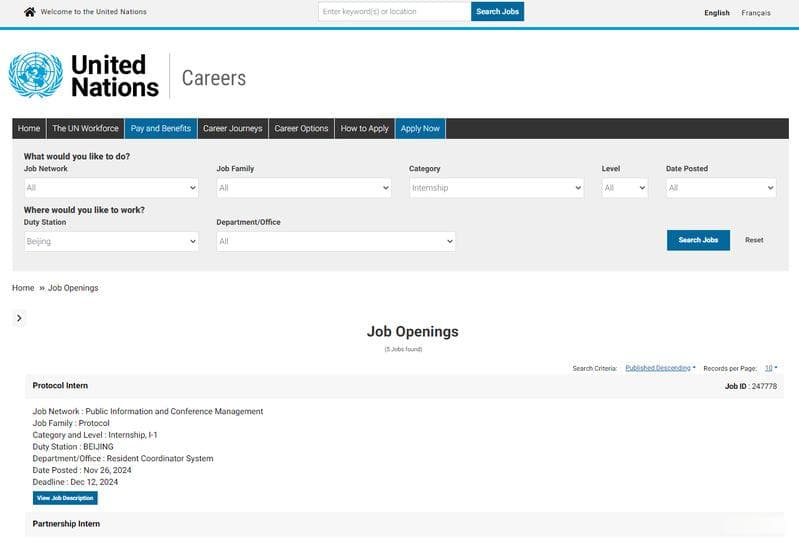This screenshot has width=799, height=543.
Task: Reset the search filters
Action: coord(754,240)
